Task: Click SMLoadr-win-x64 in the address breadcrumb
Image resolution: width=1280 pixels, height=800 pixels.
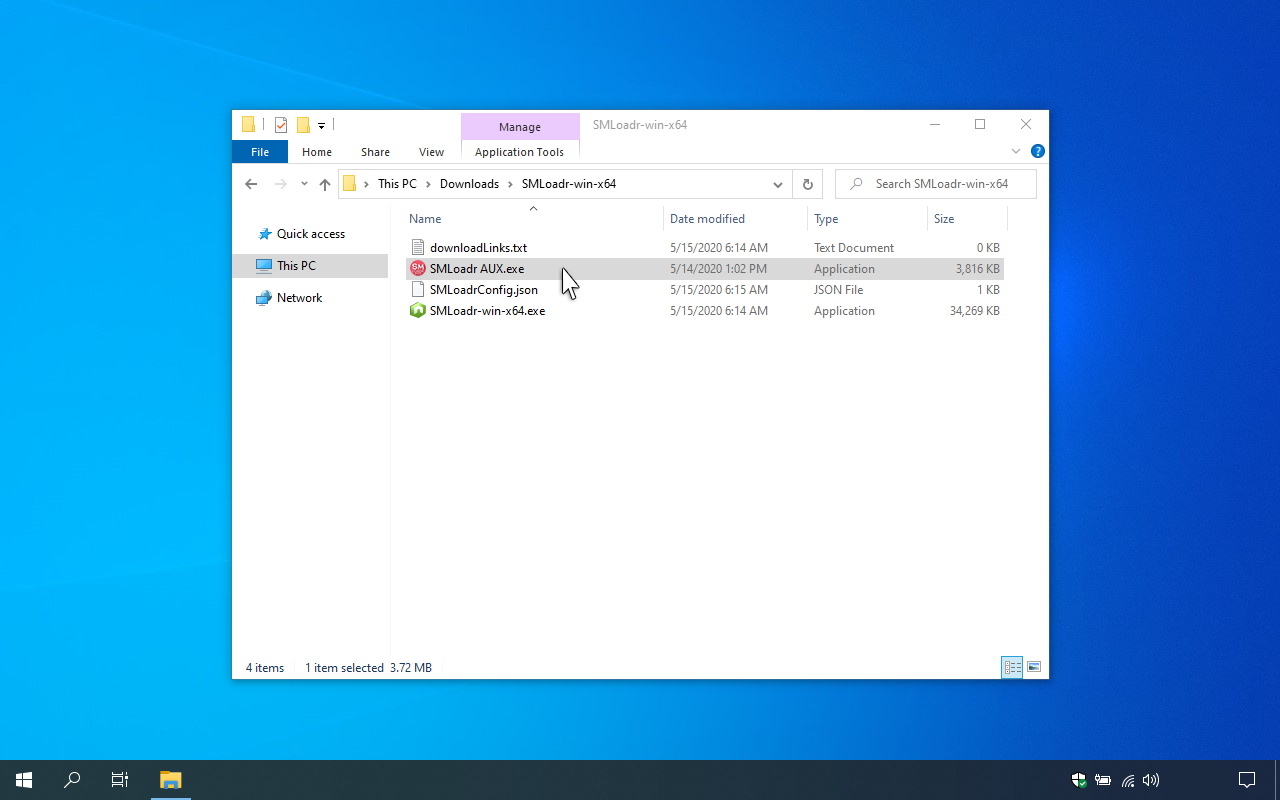Action: 569,184
